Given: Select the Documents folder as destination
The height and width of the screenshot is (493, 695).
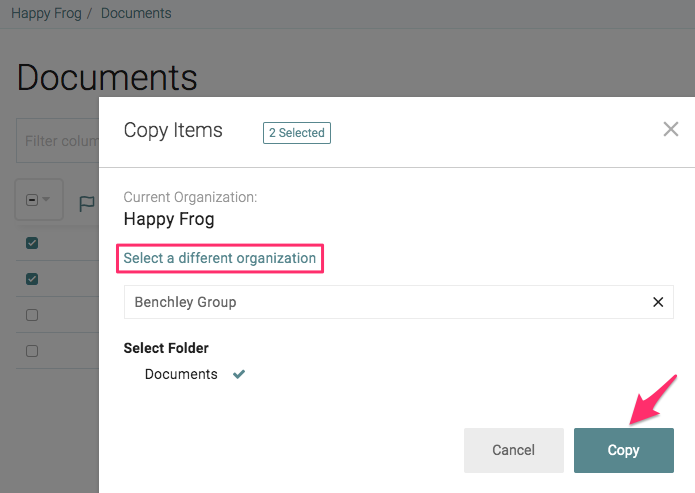Looking at the screenshot, I should 181,374.
